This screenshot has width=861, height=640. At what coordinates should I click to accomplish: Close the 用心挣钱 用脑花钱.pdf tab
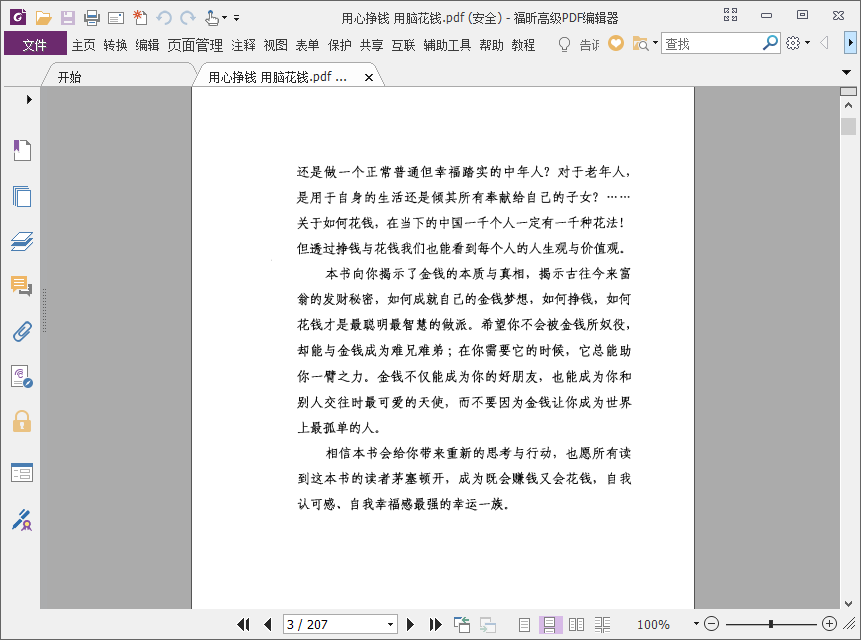point(369,77)
